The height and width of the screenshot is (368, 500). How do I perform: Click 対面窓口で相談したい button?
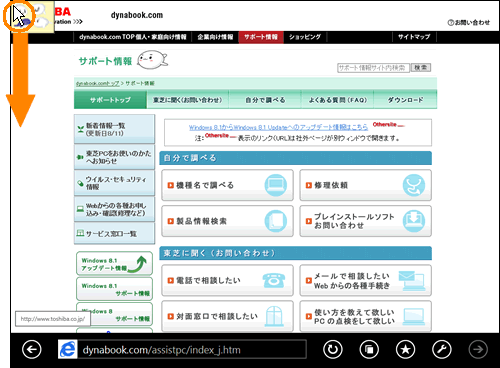coord(227,316)
